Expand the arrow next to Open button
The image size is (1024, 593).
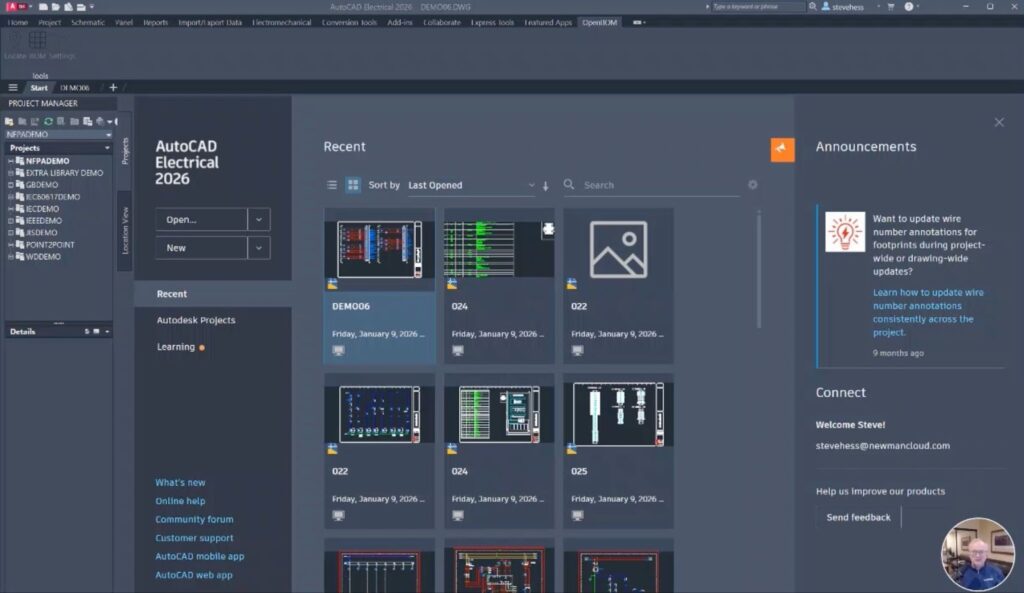pyautogui.click(x=259, y=220)
